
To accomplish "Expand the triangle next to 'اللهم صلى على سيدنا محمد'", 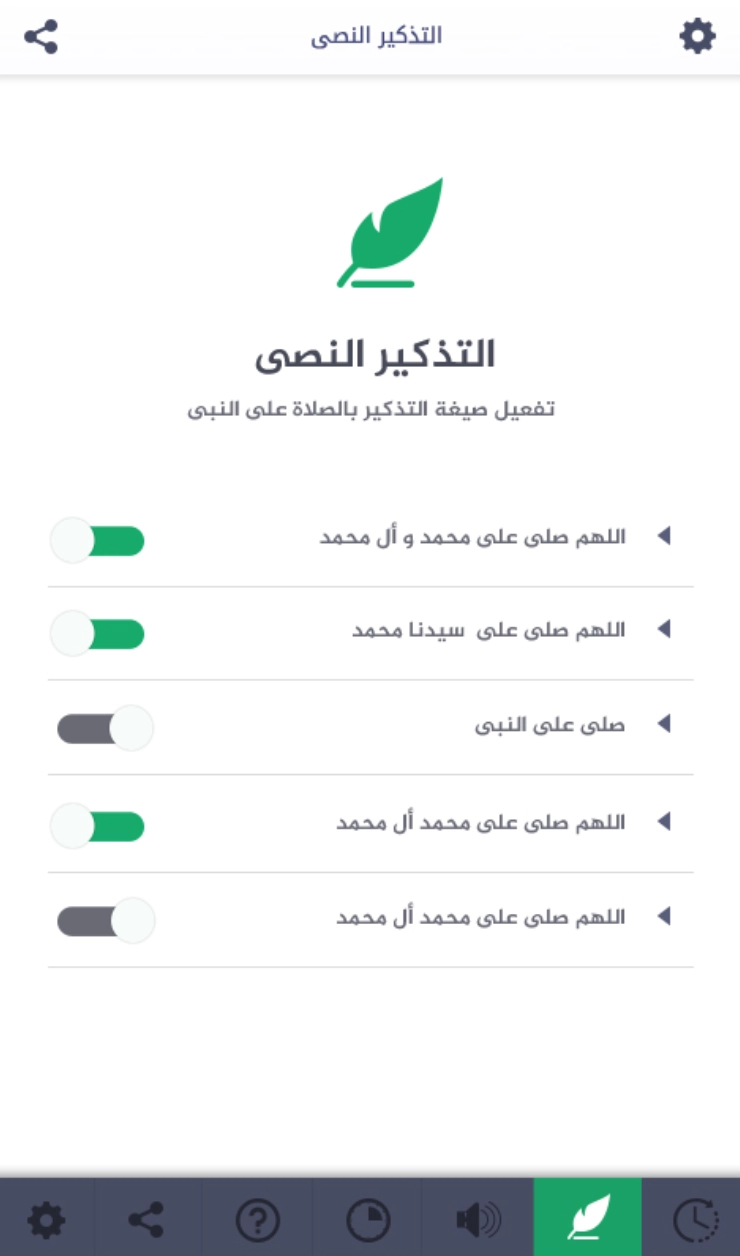I will 662,629.
